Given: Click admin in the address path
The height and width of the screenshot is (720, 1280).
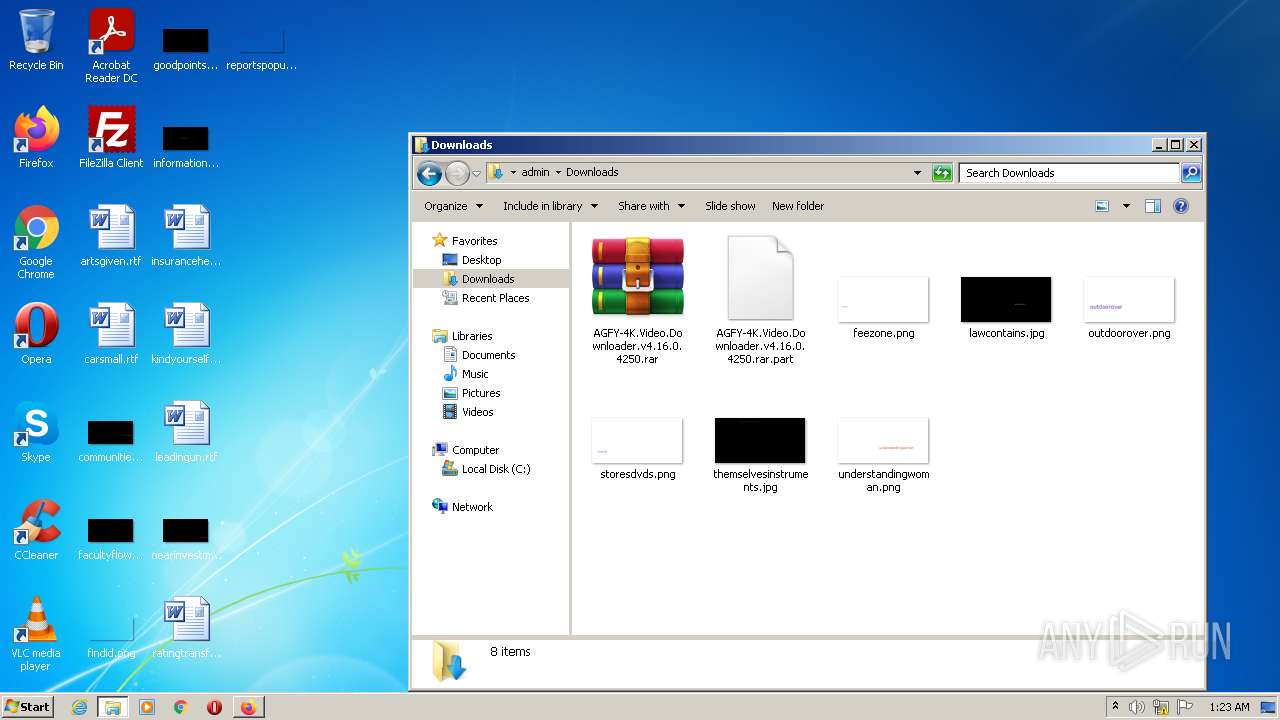Looking at the screenshot, I should point(535,172).
